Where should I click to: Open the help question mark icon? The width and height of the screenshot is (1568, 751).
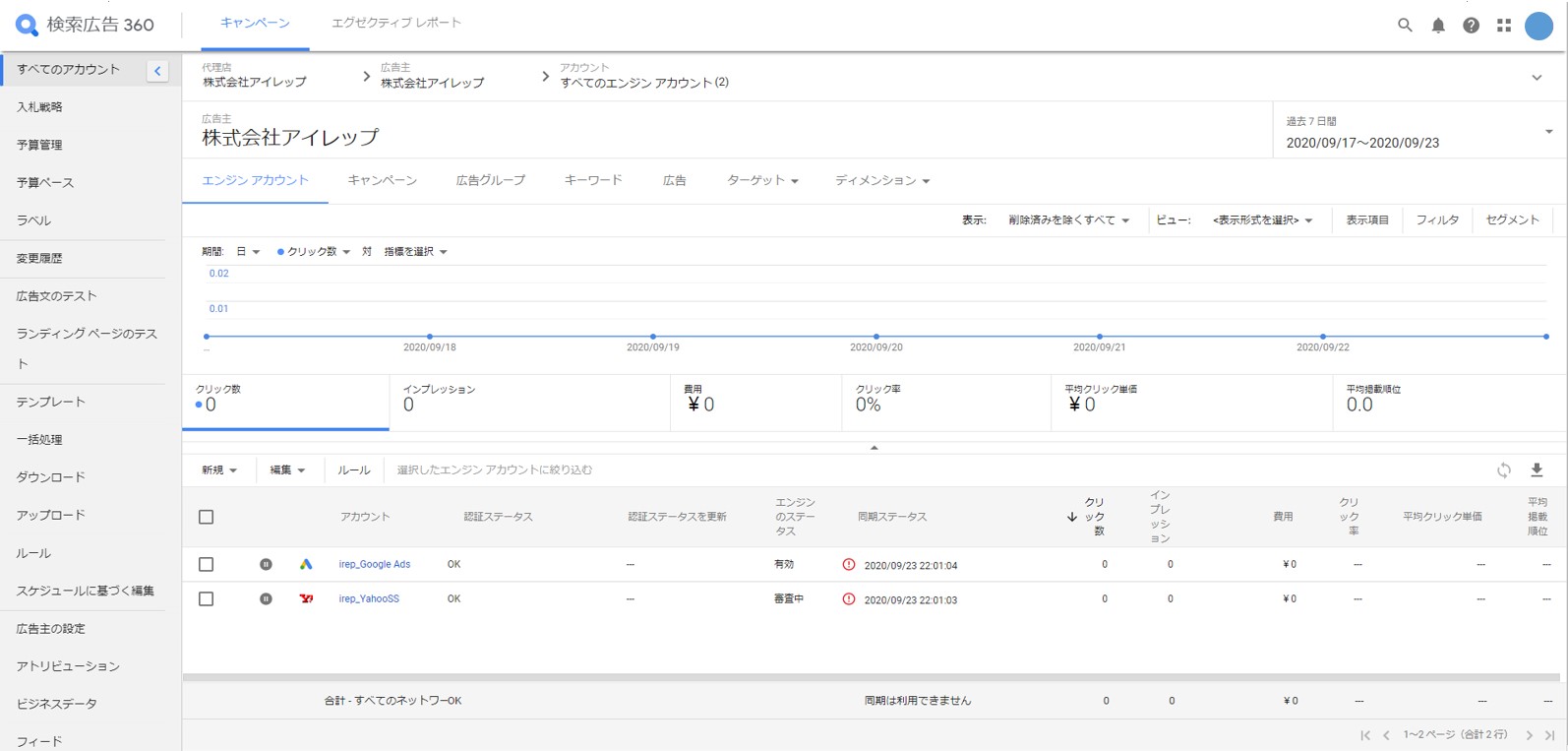click(x=1471, y=26)
